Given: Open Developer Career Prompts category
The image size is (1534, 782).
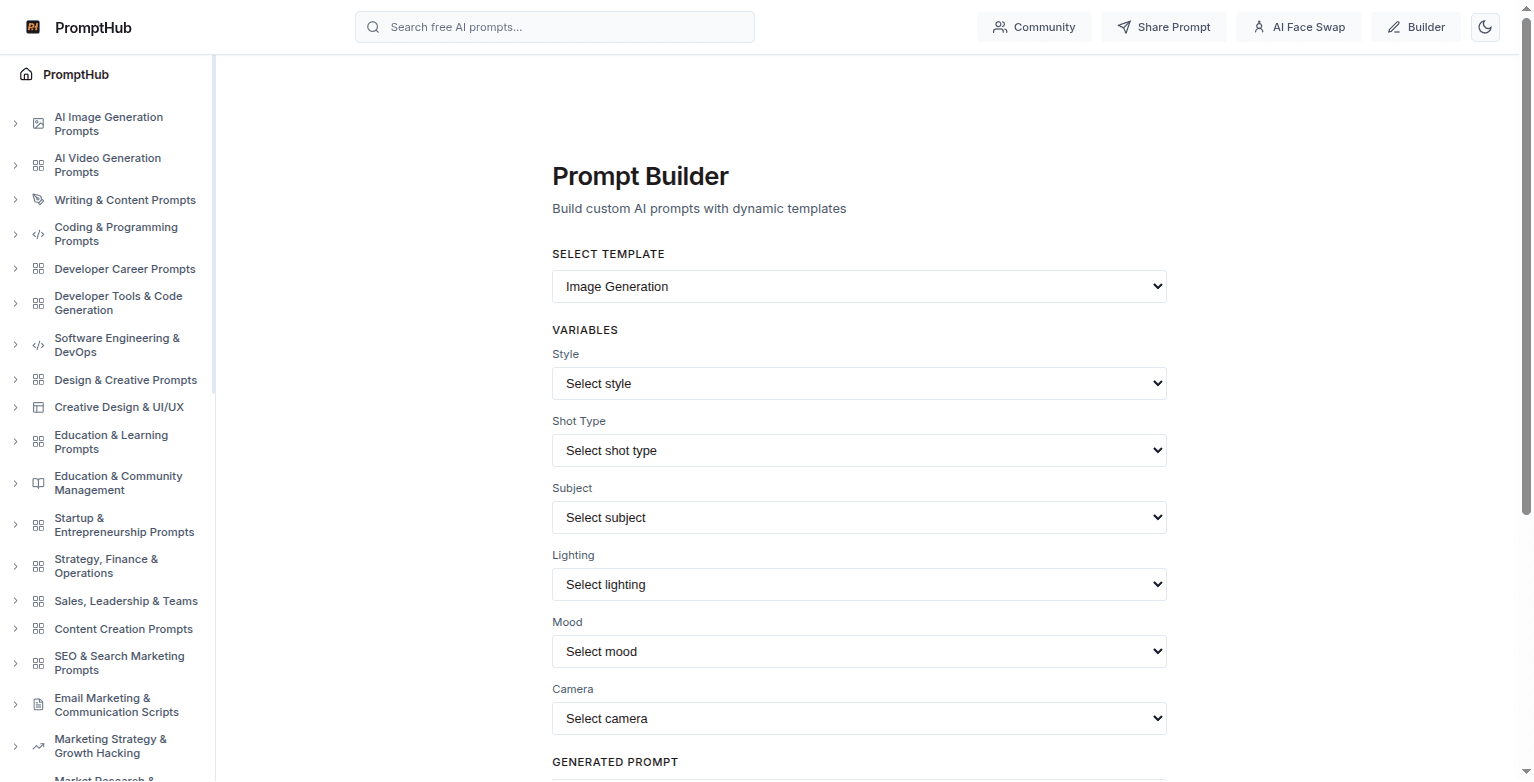Looking at the screenshot, I should (125, 269).
